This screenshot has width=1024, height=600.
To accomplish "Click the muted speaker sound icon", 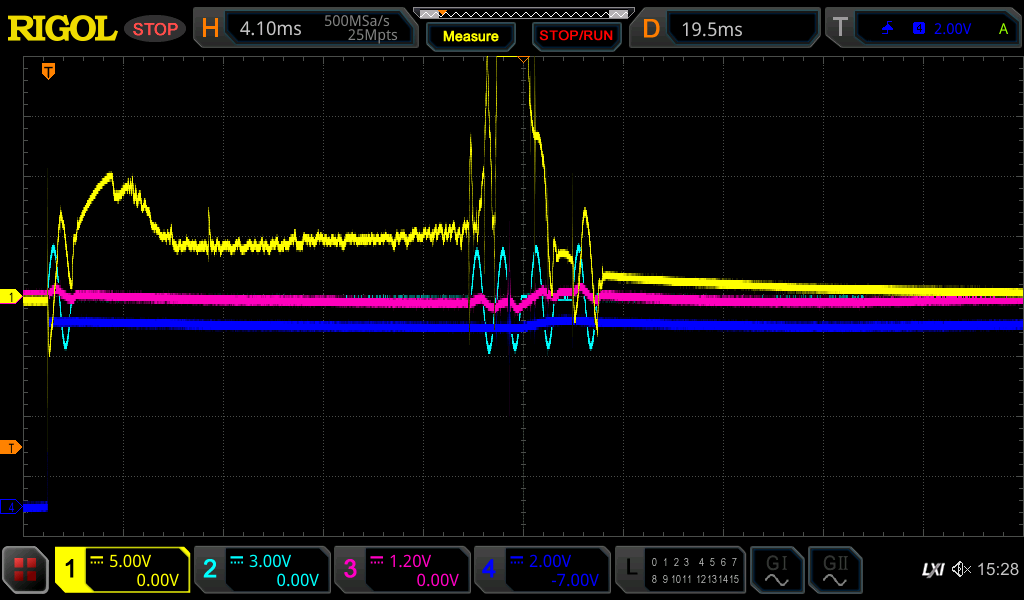I will [961, 569].
